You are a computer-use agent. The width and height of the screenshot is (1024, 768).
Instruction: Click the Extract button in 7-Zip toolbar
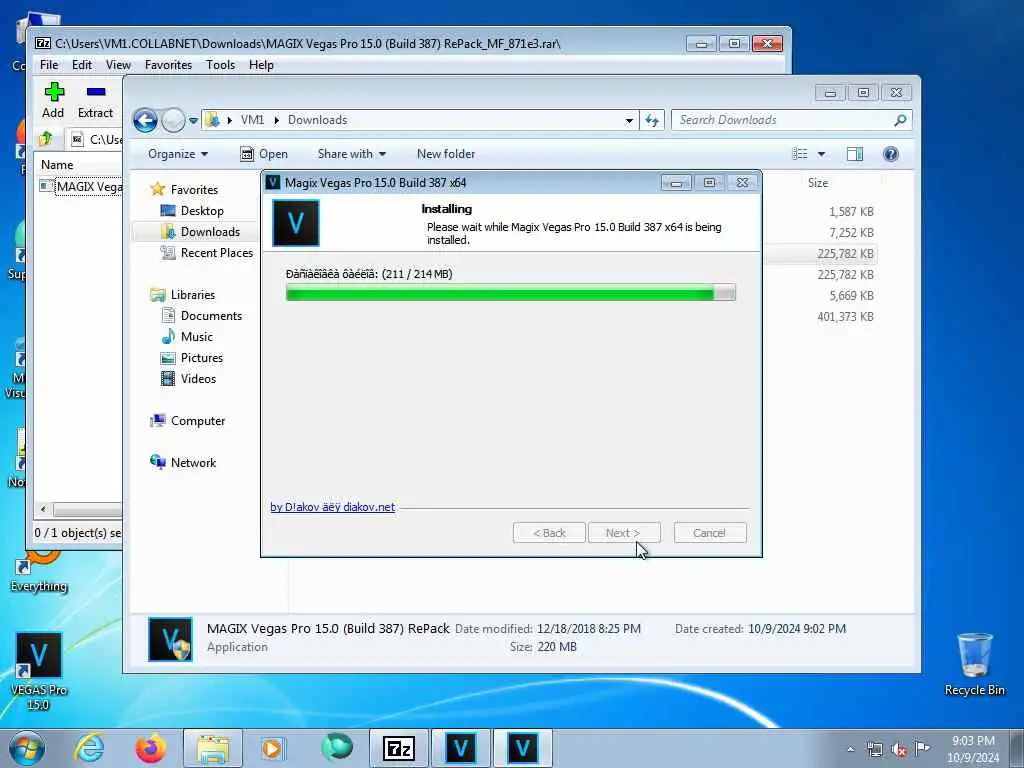click(x=95, y=100)
